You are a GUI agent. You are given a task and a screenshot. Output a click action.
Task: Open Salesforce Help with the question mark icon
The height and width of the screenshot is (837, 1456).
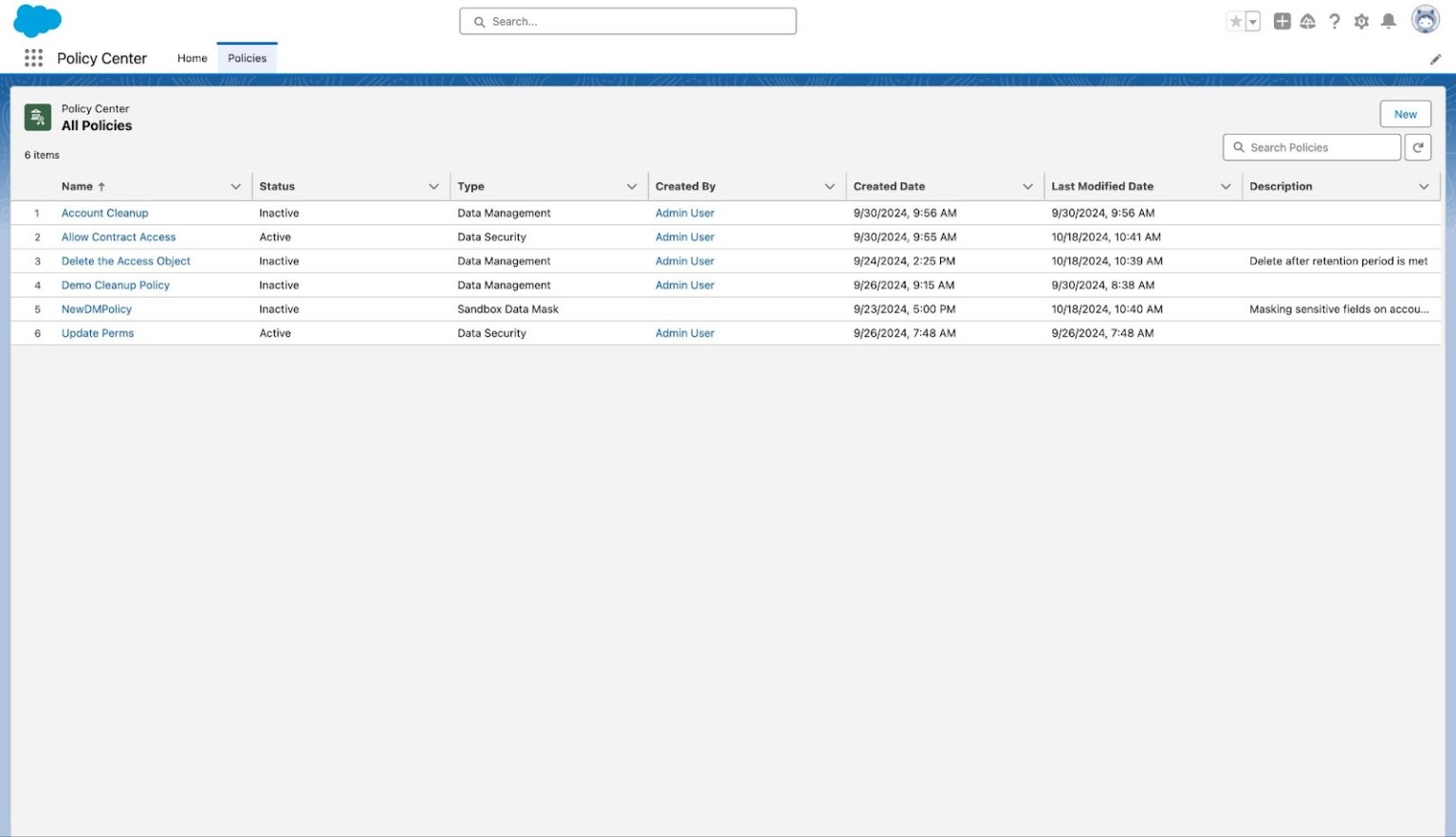coord(1335,21)
